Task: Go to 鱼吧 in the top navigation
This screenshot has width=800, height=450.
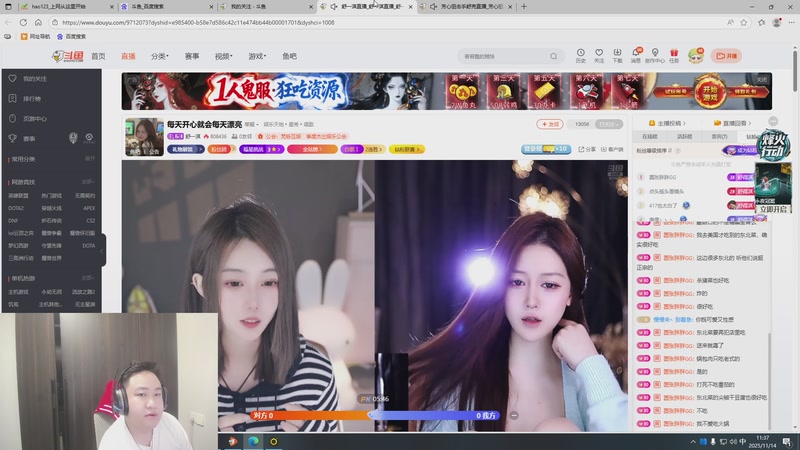Action: 289,56
